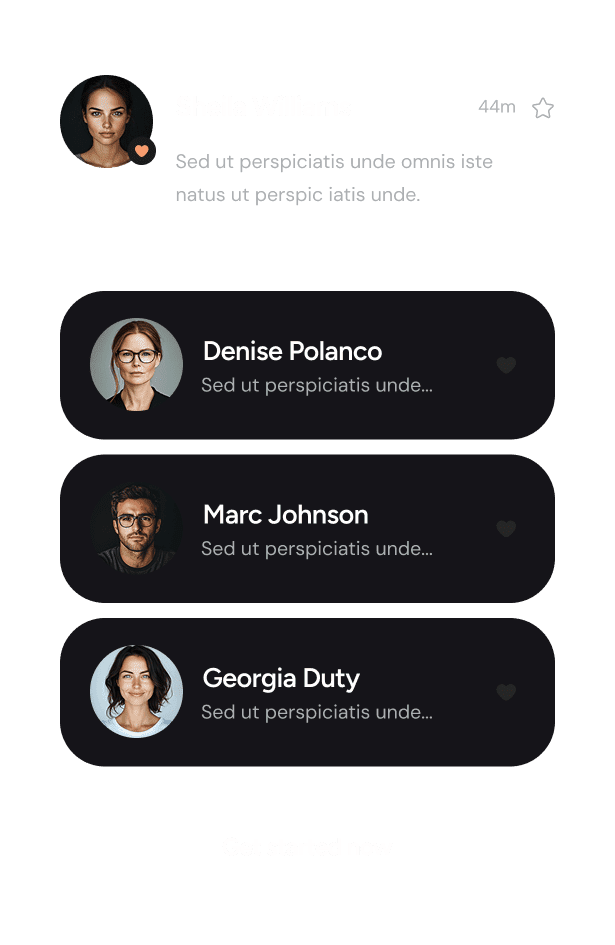Viewport: 615px width, 945px height.
Task: Read Denise Polanco's message preview text
Action: click(317, 385)
